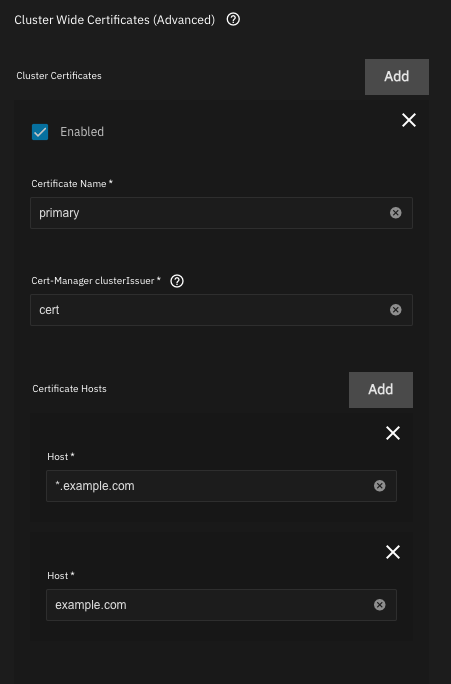451x684 pixels.
Task: Clear the example.com host text
Action: [x=380, y=605]
